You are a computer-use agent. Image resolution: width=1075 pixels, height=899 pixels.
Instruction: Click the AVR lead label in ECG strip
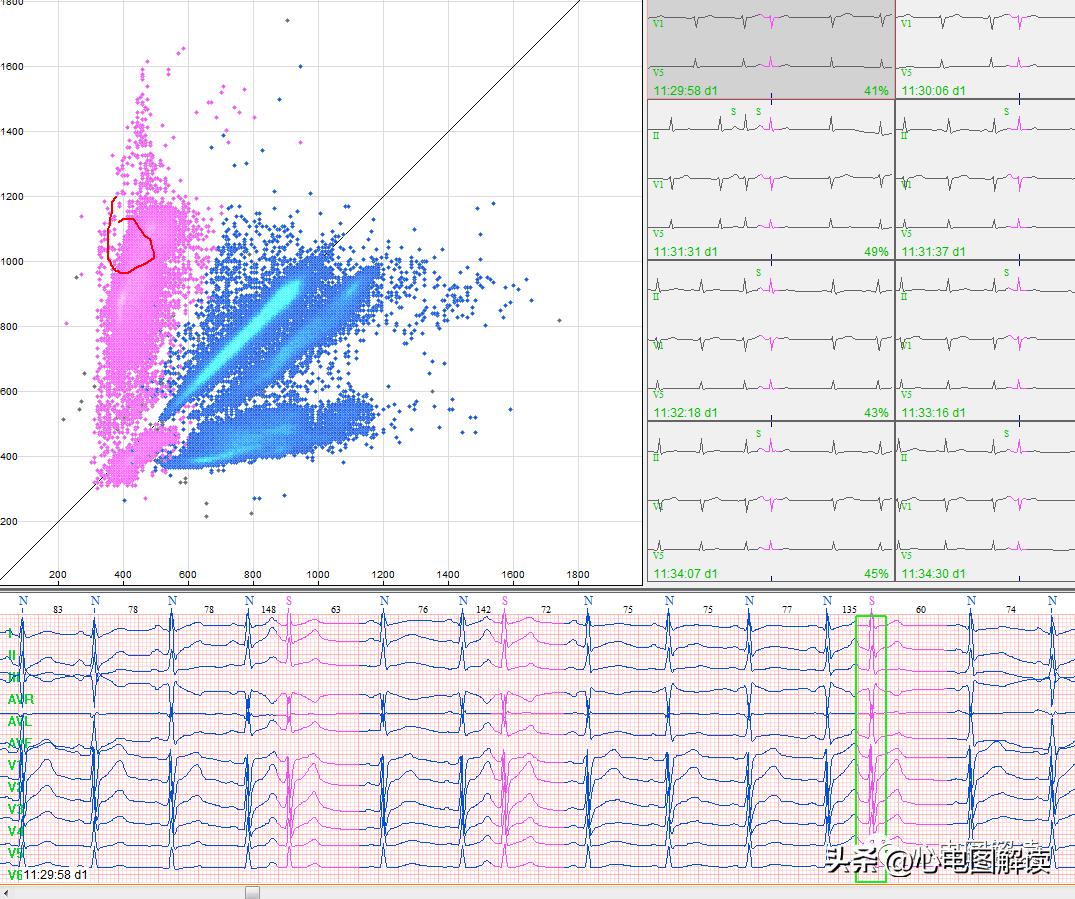[x=20, y=700]
